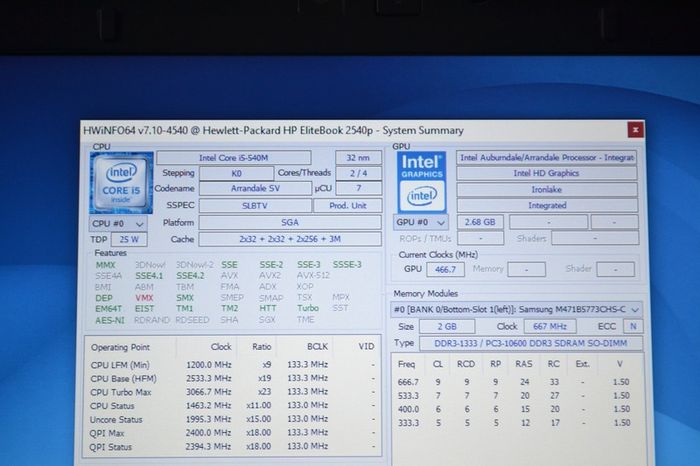Click the Intel Auburndale/Arrandale Processor field
700x466 pixels.
[546, 158]
